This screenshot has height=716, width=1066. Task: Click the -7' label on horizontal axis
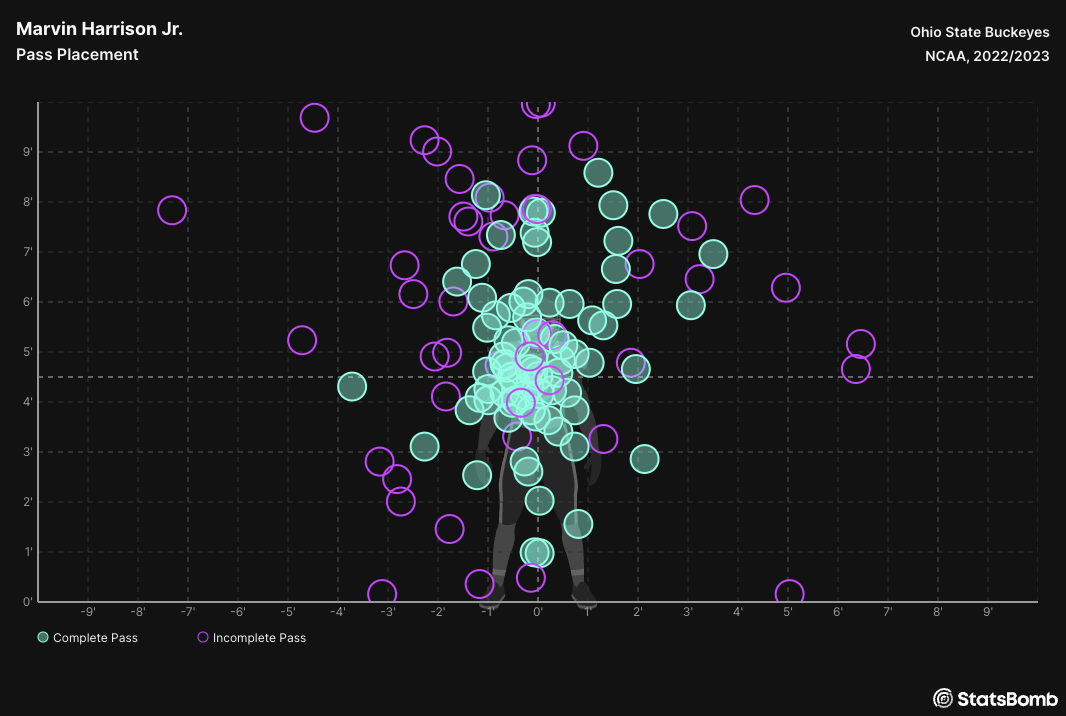[x=188, y=612]
